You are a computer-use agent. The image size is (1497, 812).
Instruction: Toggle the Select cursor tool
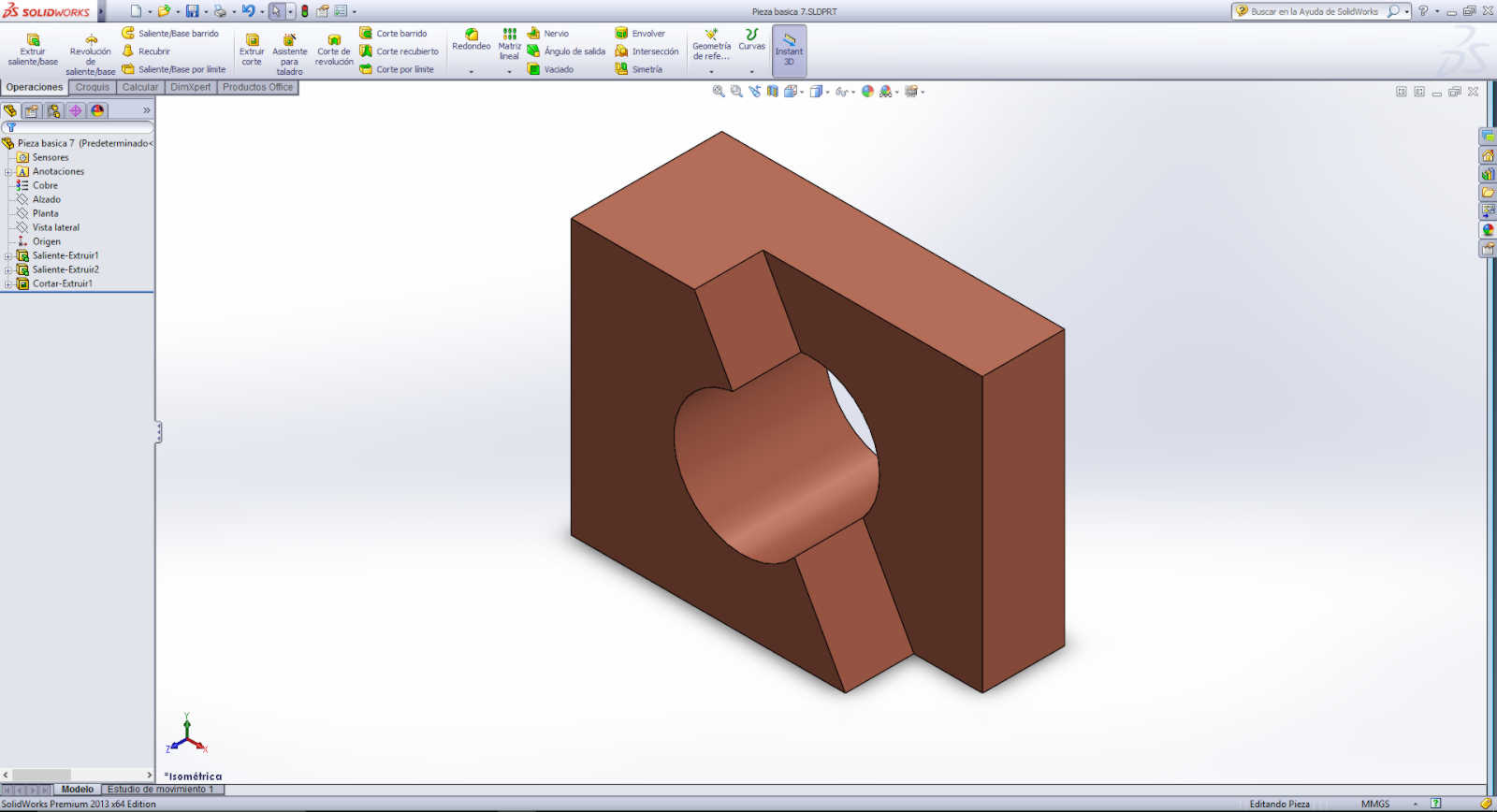tap(276, 11)
